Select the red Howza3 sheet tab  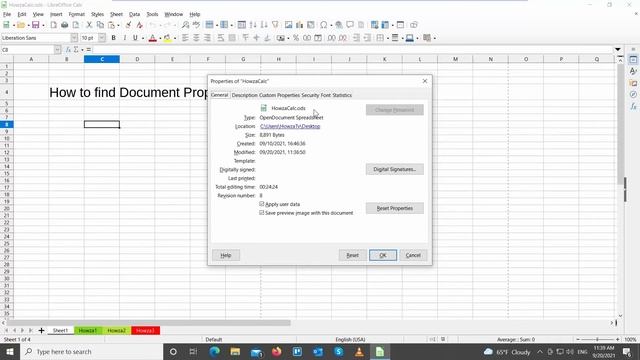tap(145, 330)
